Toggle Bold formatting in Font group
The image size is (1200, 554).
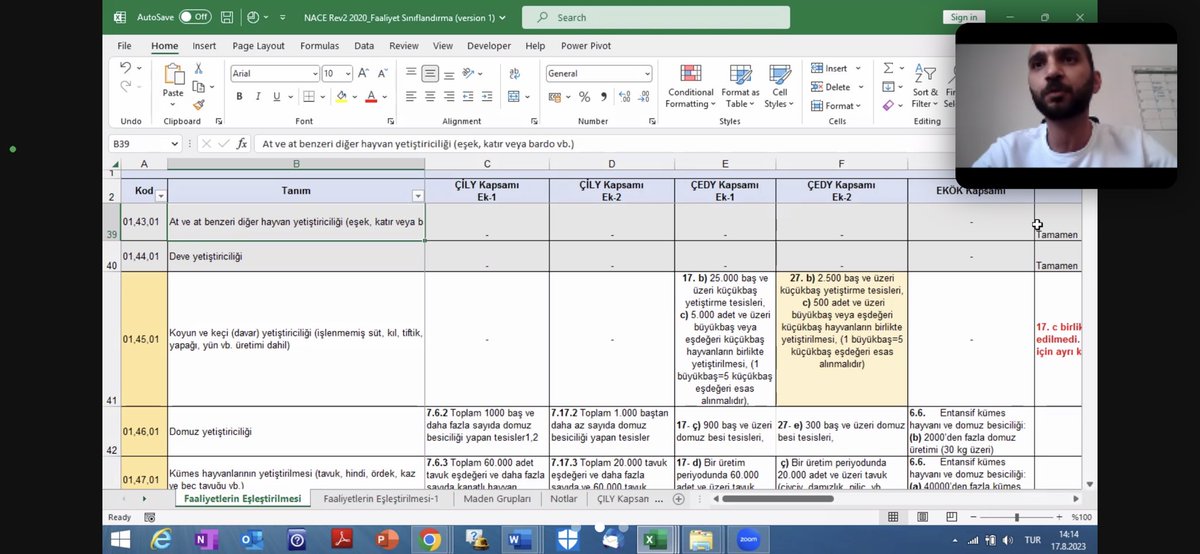point(239,97)
